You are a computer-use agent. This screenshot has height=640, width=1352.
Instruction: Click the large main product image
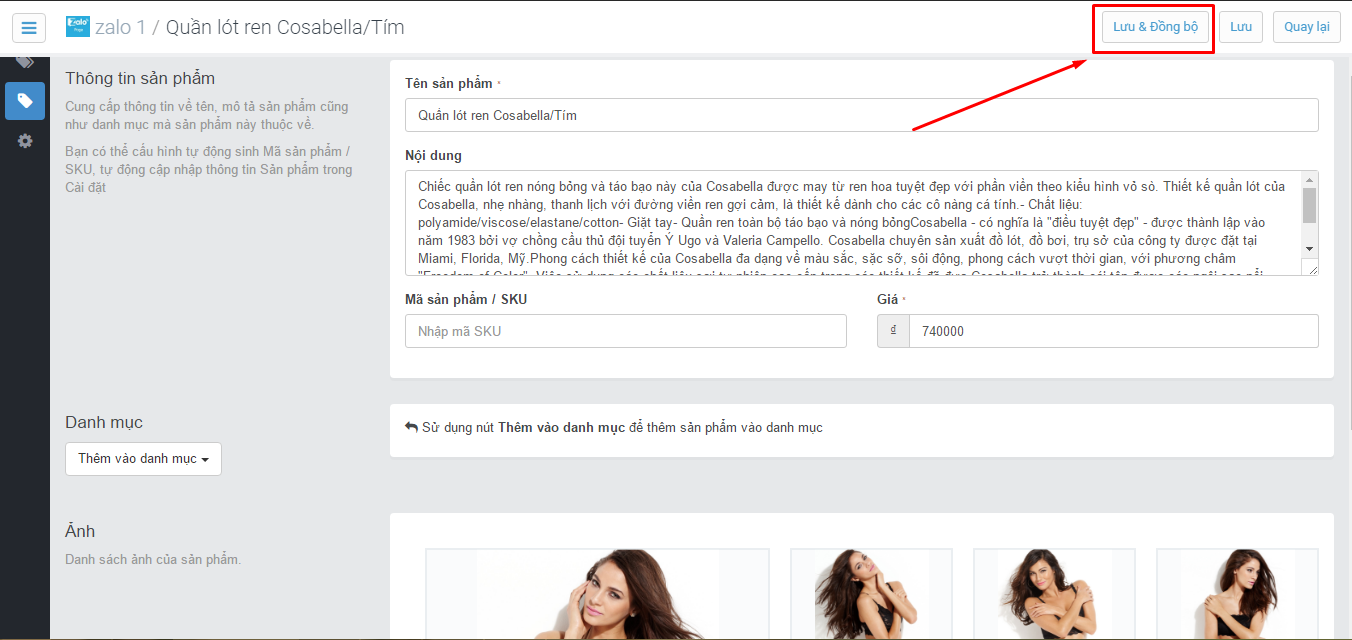pyautogui.click(x=597, y=594)
